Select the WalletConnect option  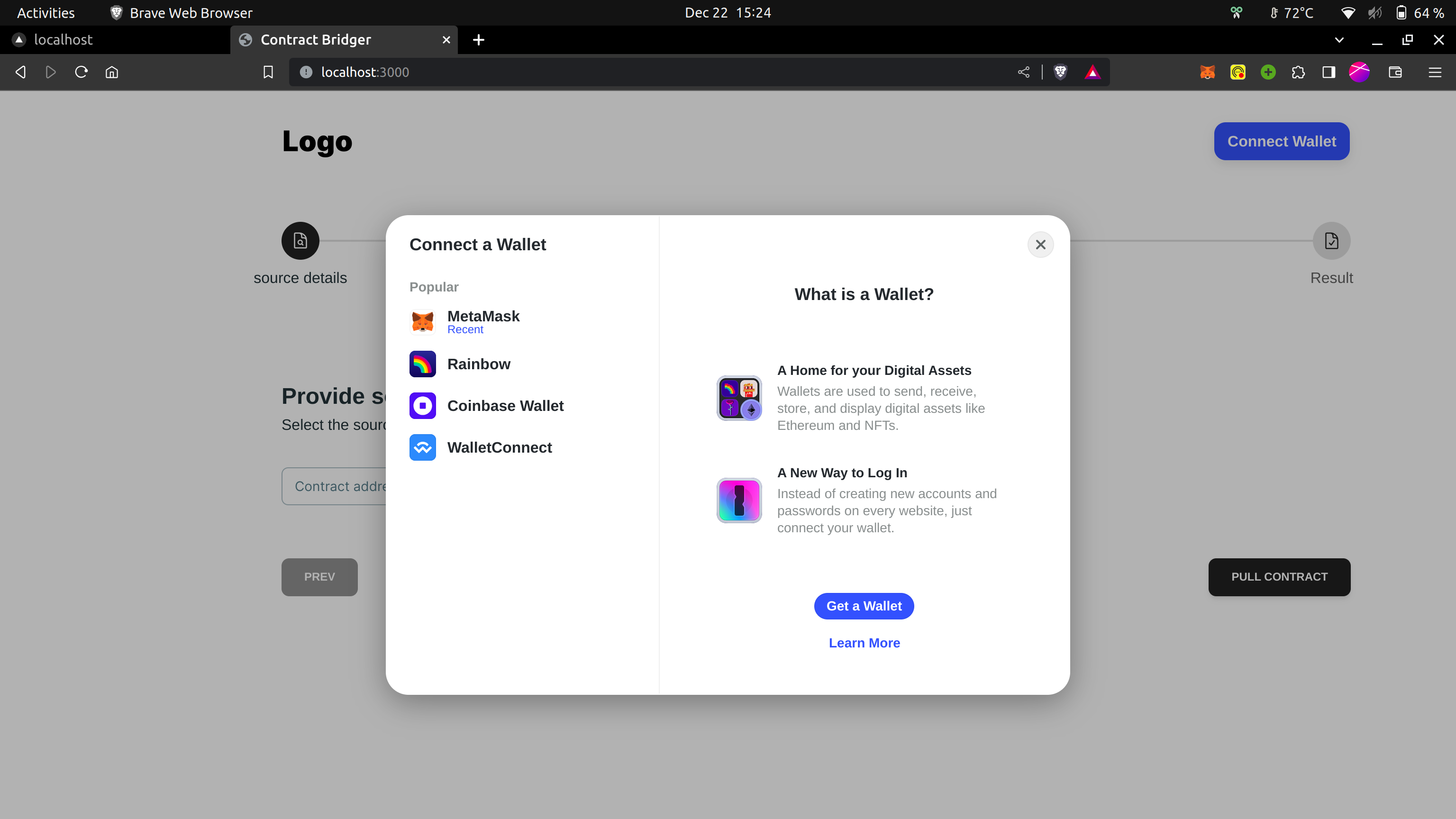click(x=499, y=447)
